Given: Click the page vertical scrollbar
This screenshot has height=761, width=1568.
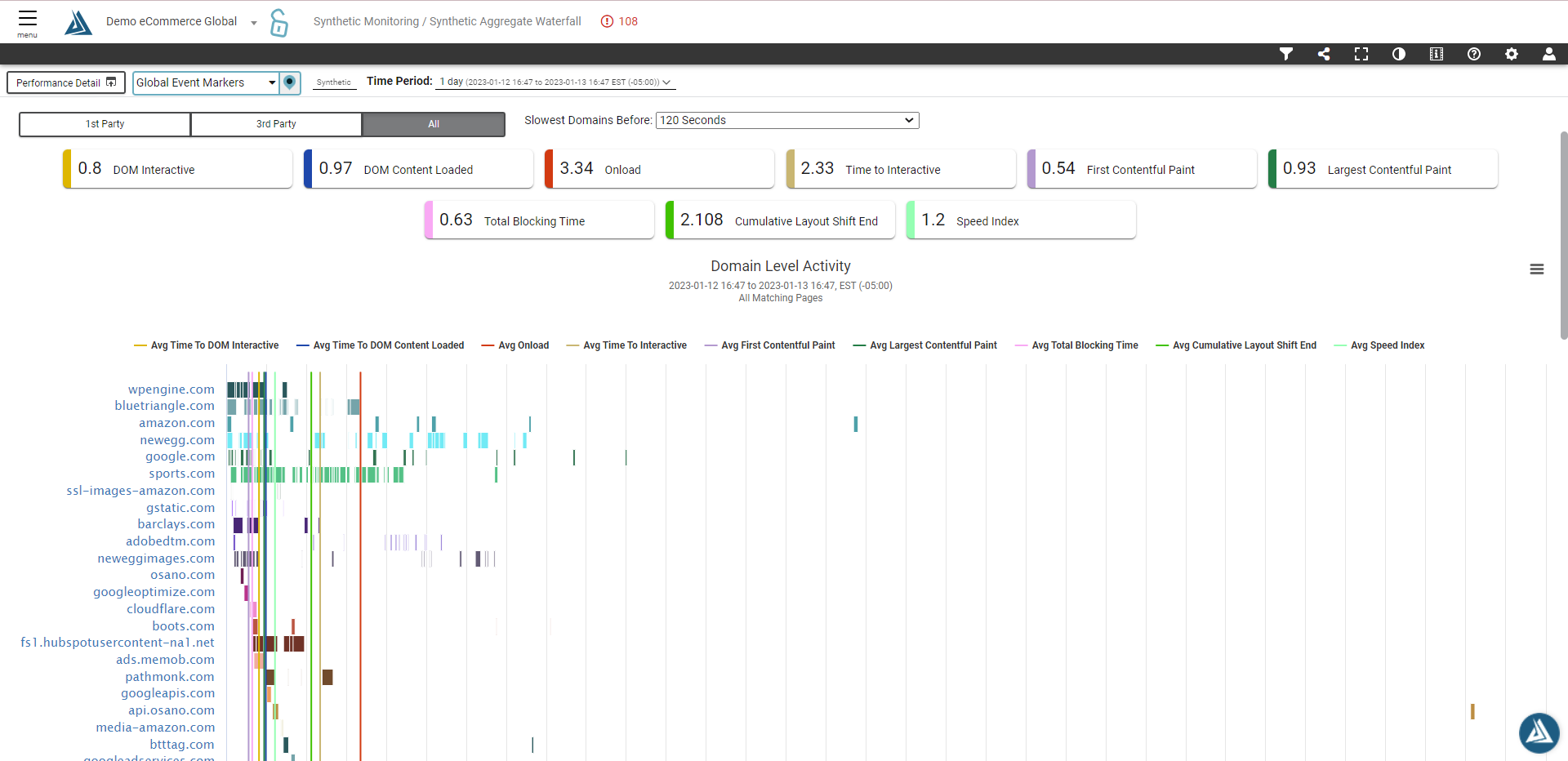Looking at the screenshot, I should pos(1563,235).
